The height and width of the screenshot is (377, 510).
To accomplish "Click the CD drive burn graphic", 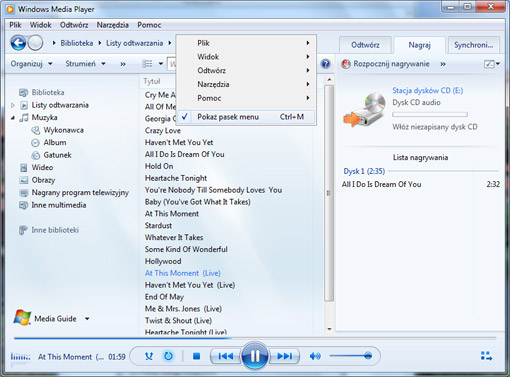I will (x=365, y=110).
